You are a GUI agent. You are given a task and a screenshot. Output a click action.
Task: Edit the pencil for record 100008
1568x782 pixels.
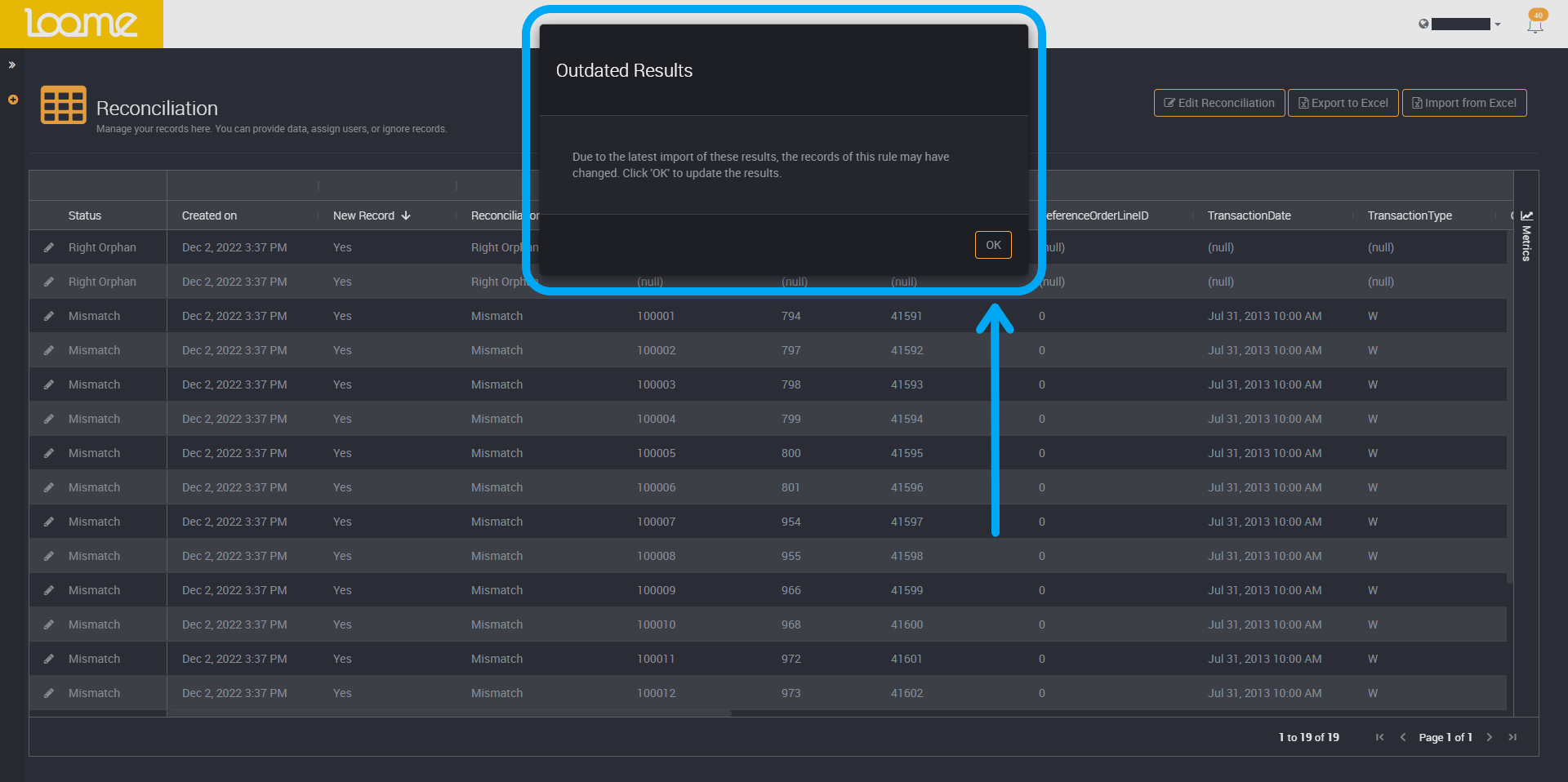[x=49, y=556]
